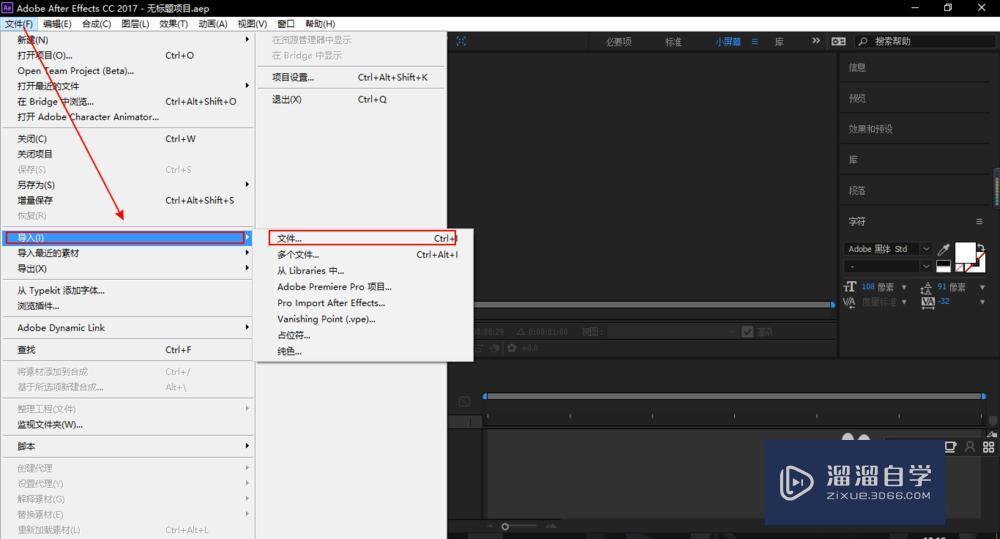Click the swap fill and stroke arrow
Image resolution: width=1000 pixels, height=539 pixels.
(981, 247)
